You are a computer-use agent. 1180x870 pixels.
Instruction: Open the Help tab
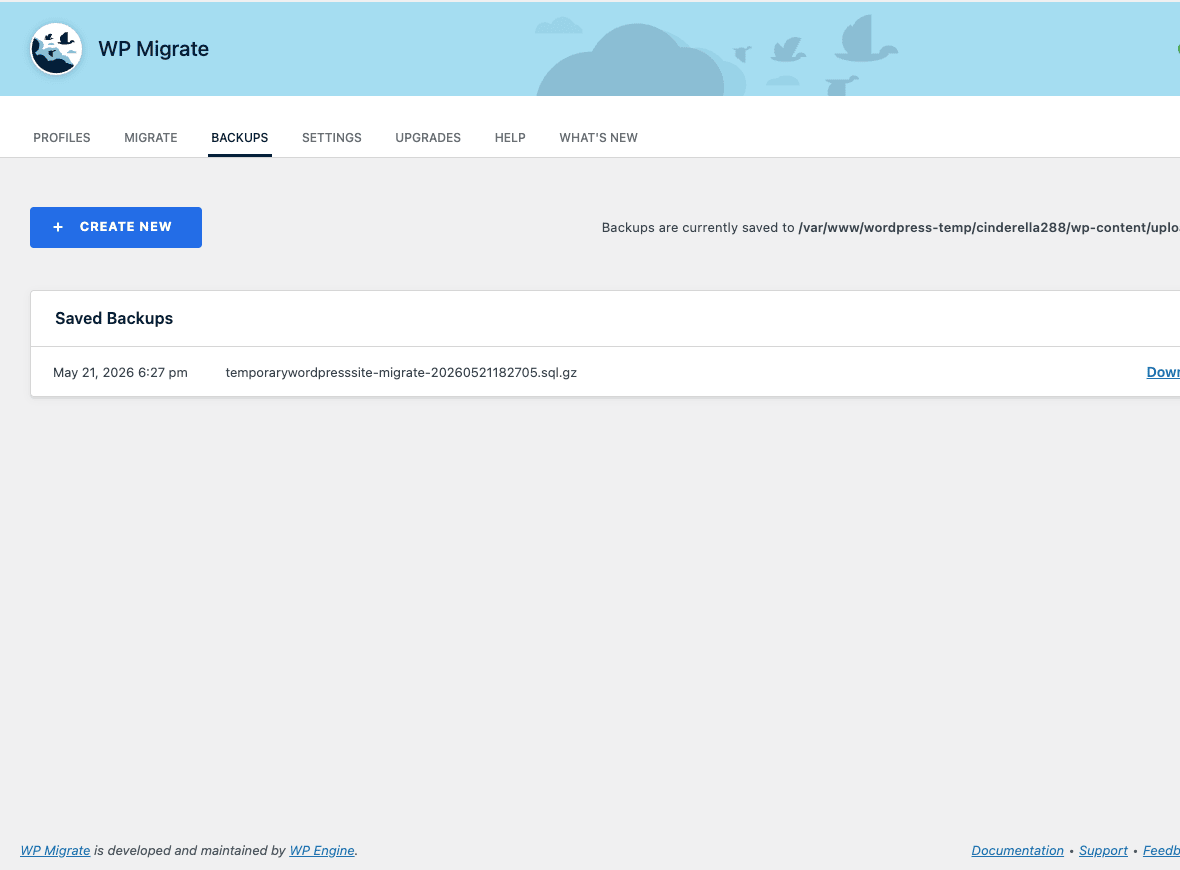510,138
